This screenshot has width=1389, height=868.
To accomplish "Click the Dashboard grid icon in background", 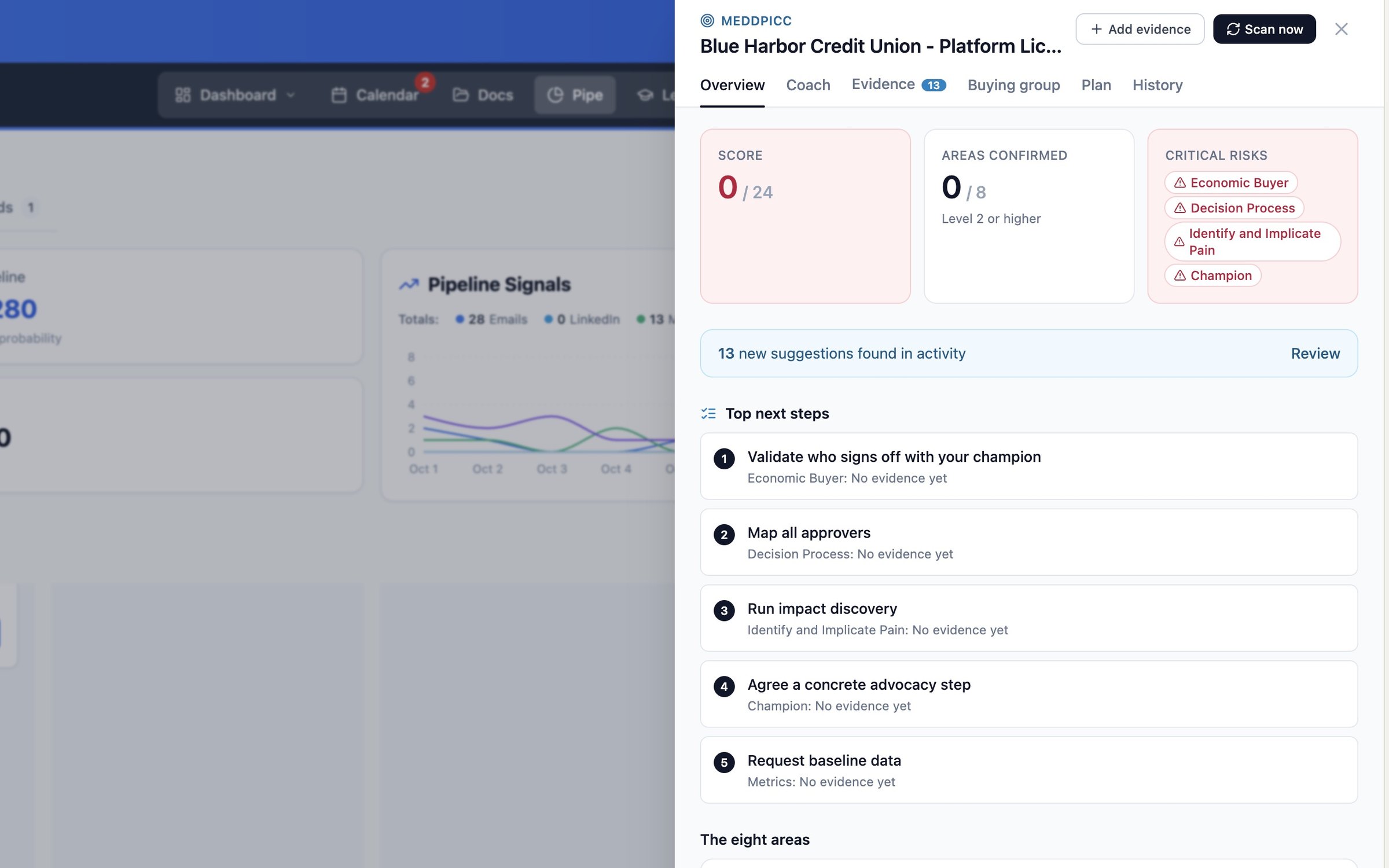I will coord(182,95).
